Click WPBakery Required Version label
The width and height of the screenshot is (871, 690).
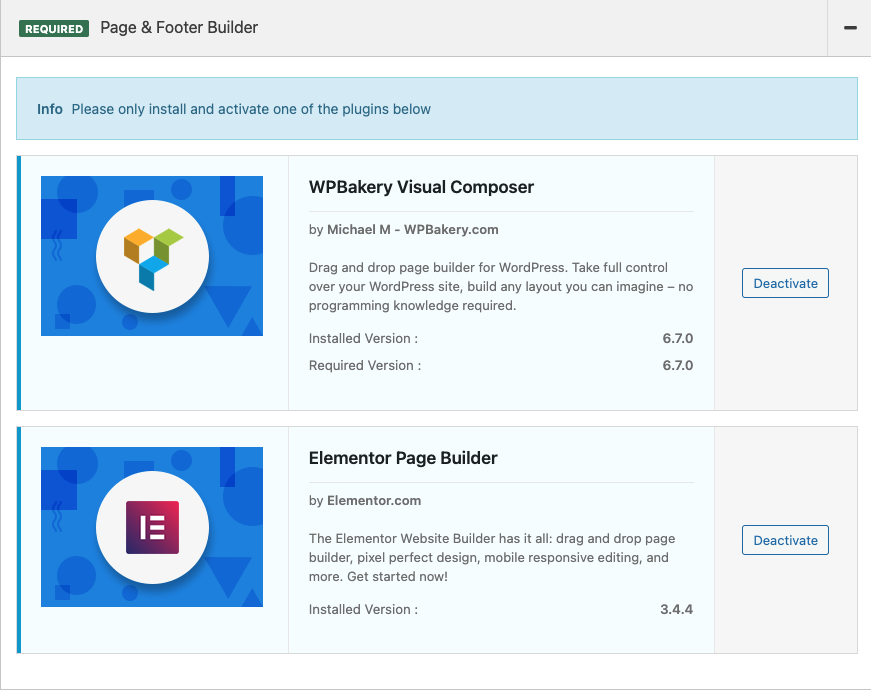[x=364, y=365]
